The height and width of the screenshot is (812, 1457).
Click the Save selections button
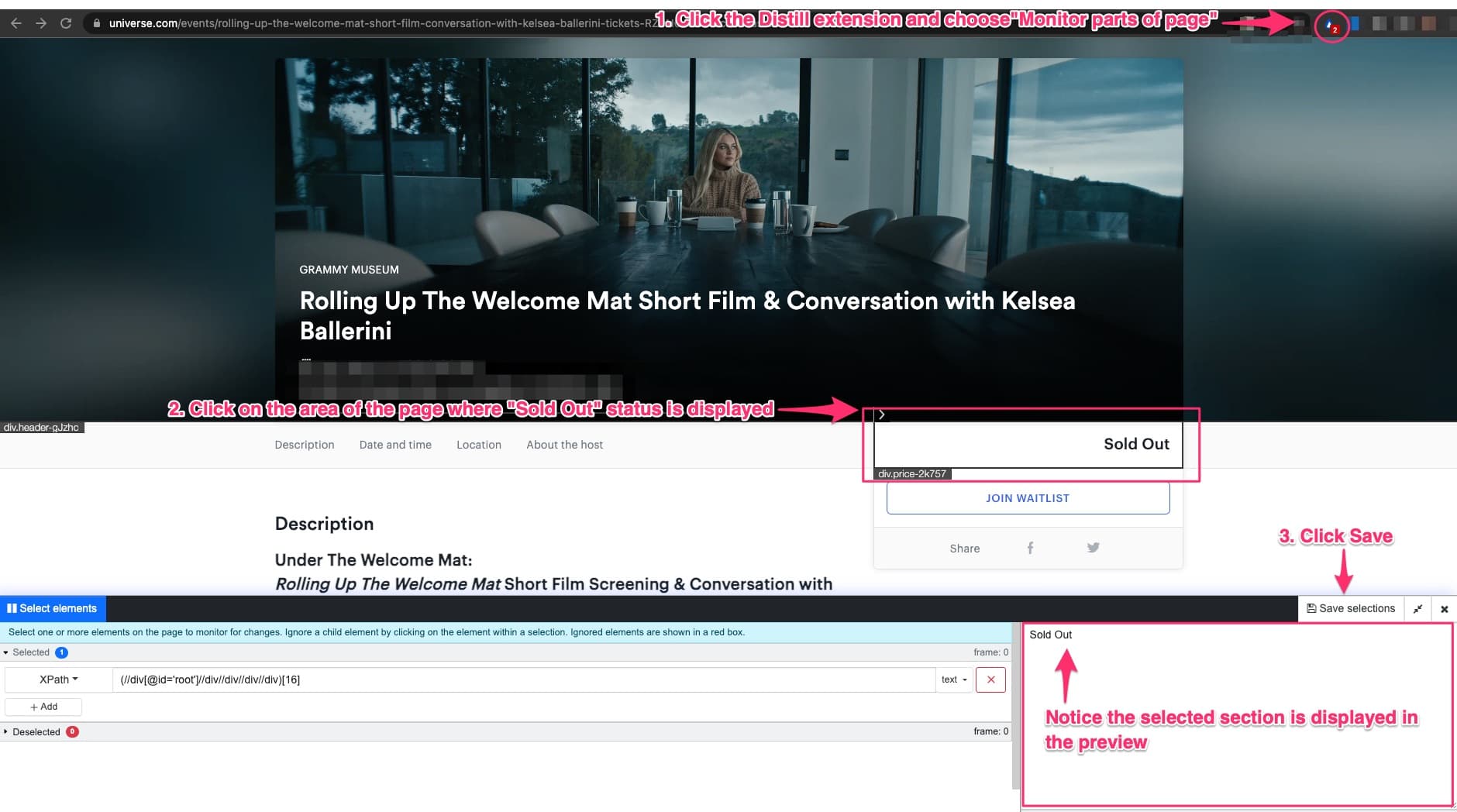coord(1351,609)
